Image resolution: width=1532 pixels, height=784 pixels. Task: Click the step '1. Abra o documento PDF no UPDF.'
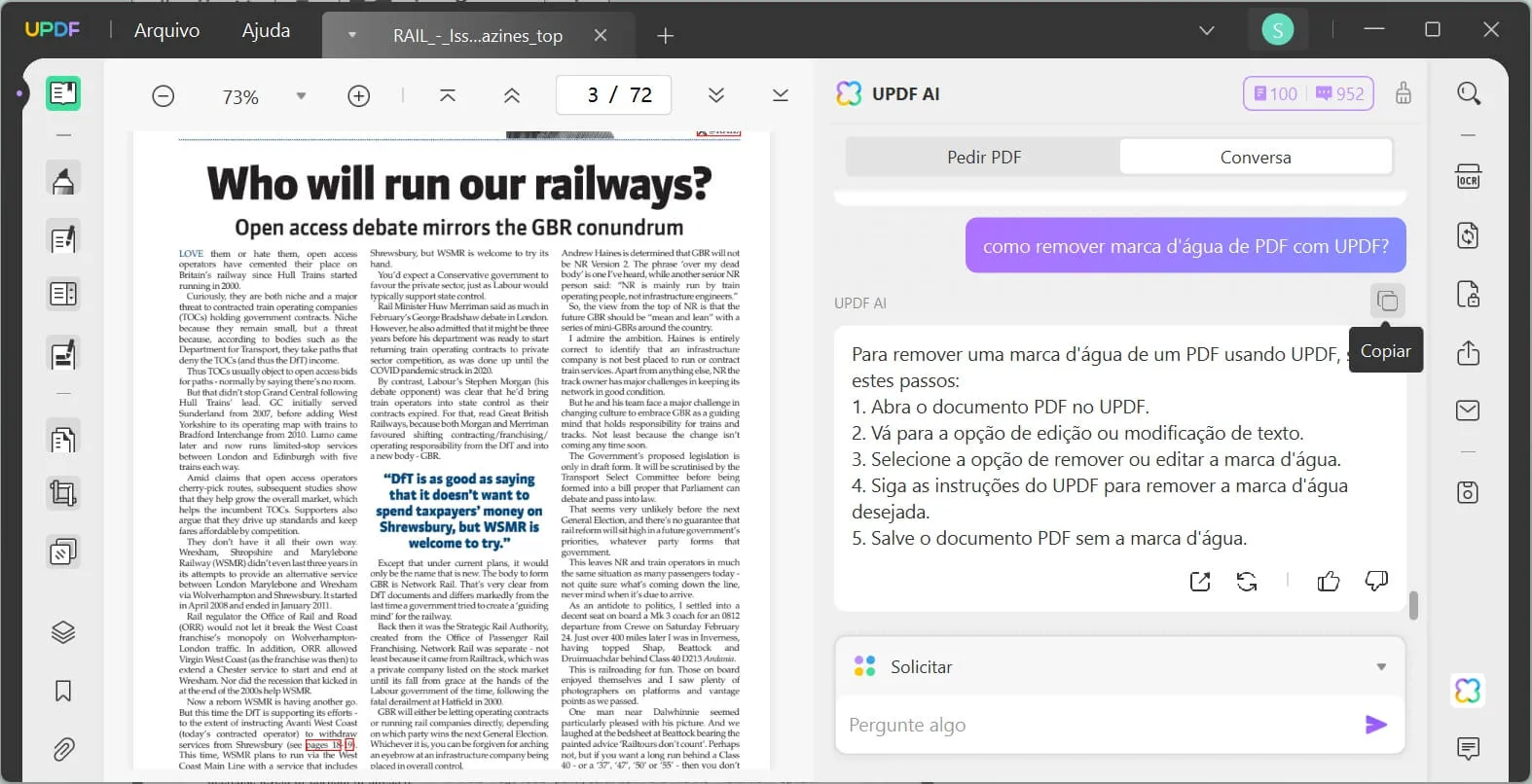coord(1001,407)
